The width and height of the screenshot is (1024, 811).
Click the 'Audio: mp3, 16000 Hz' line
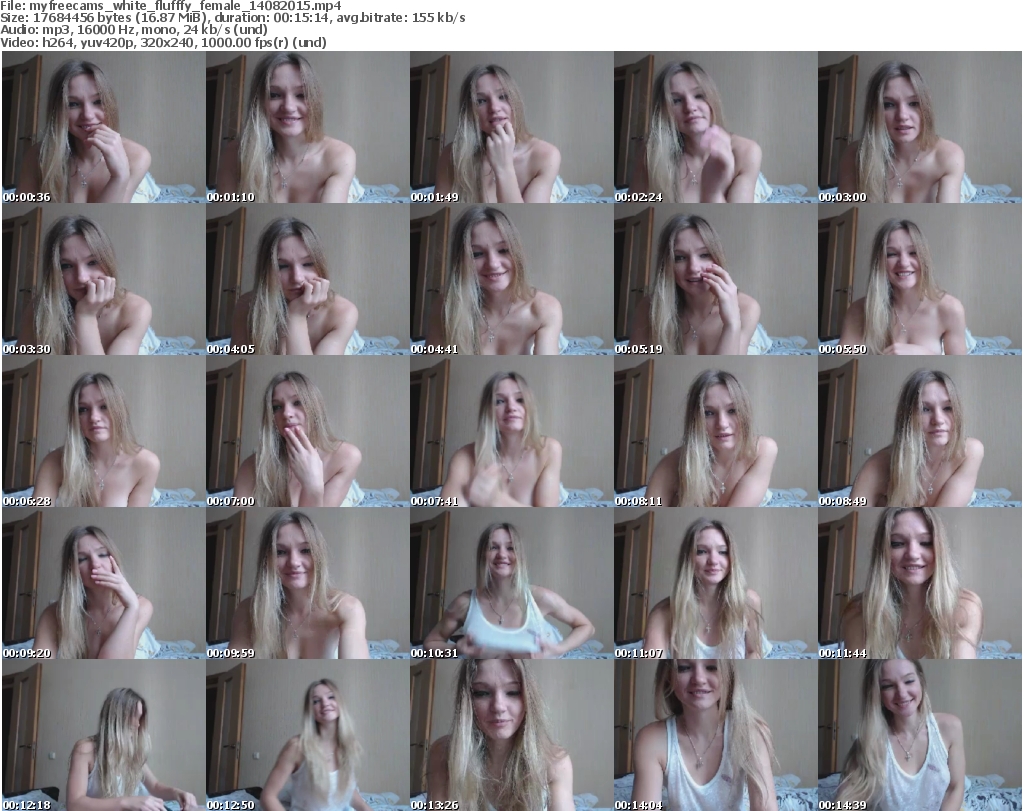pos(134,30)
